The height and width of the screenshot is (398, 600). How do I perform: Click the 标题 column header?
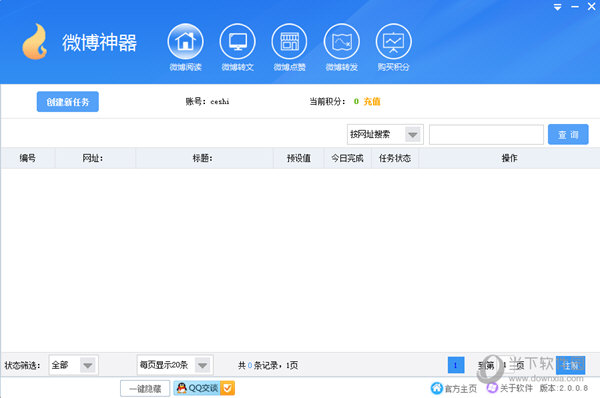pos(203,158)
